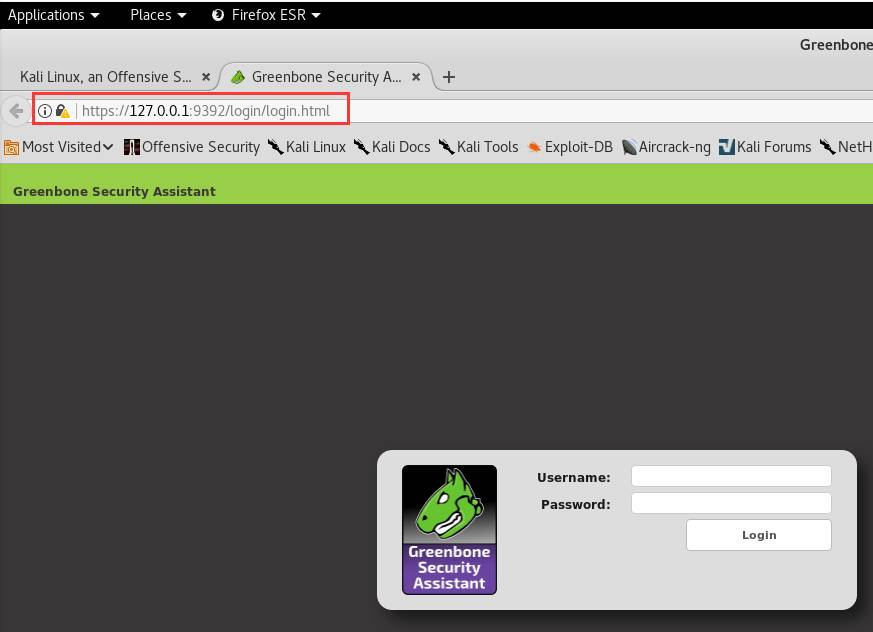
Task: Select the Greenbone Security Assistant tab
Action: (326, 77)
